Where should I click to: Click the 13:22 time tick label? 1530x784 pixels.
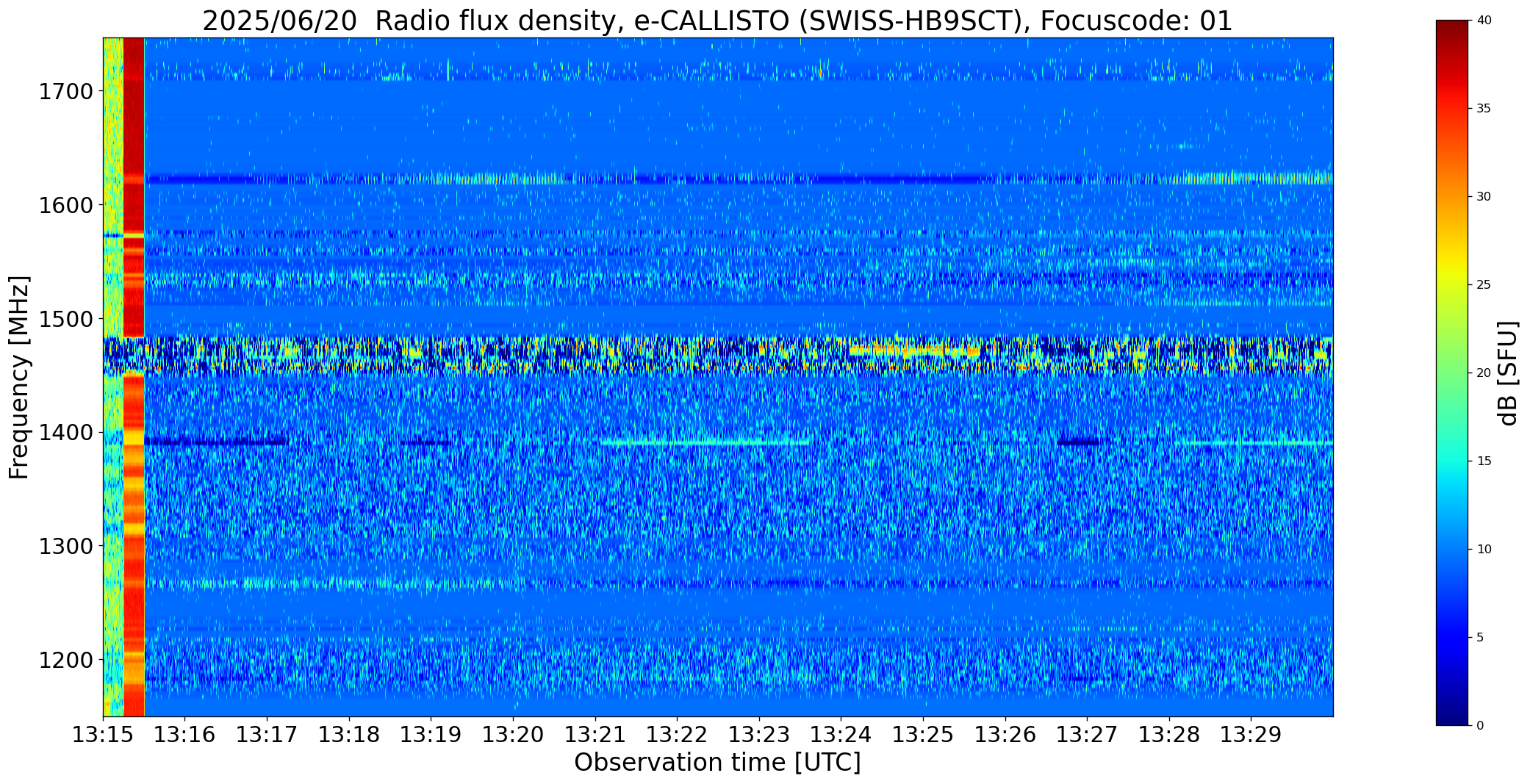677,735
